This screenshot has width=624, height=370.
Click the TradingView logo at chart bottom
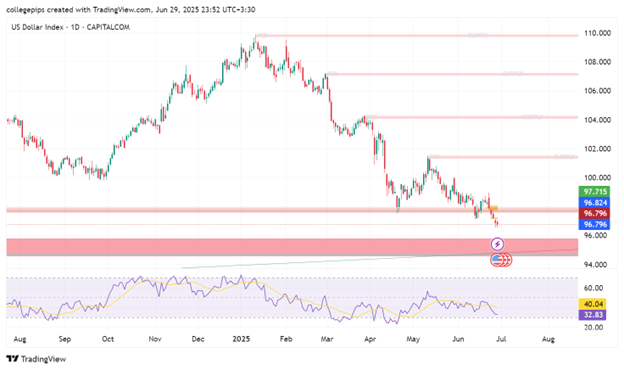point(36,359)
